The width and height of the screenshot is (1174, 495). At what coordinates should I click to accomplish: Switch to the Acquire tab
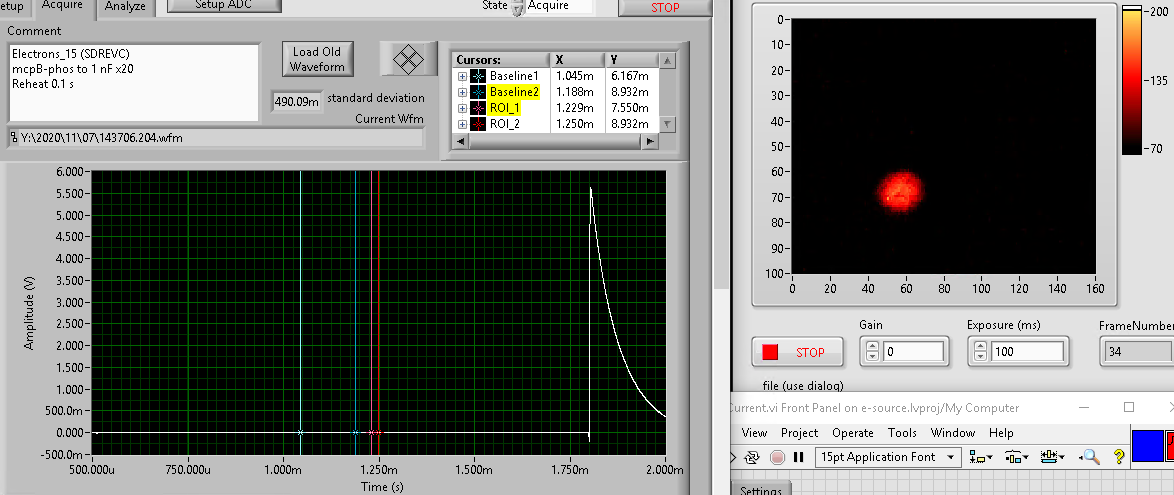(x=64, y=7)
